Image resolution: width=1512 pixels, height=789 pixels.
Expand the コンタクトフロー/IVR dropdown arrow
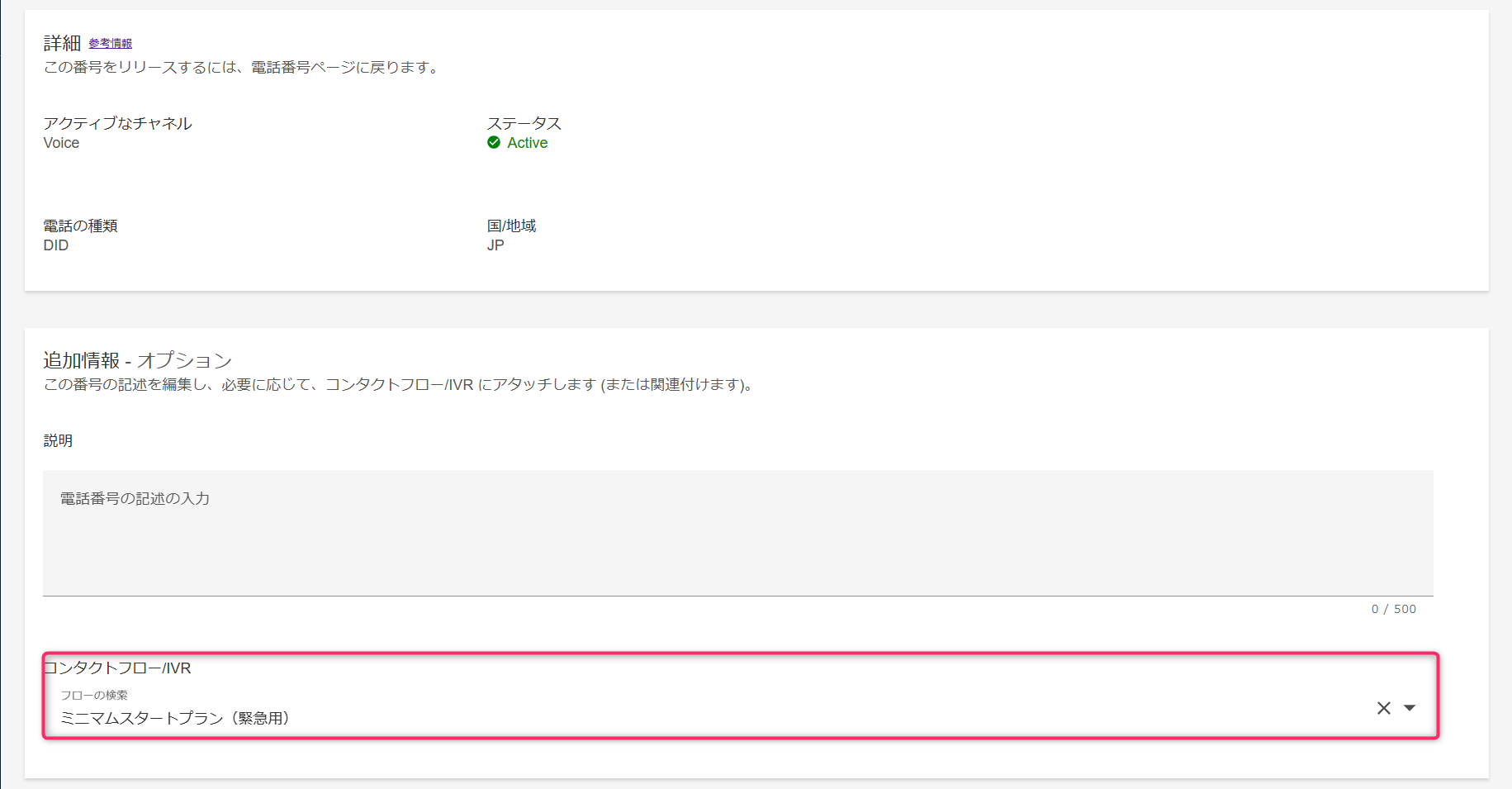point(1410,708)
